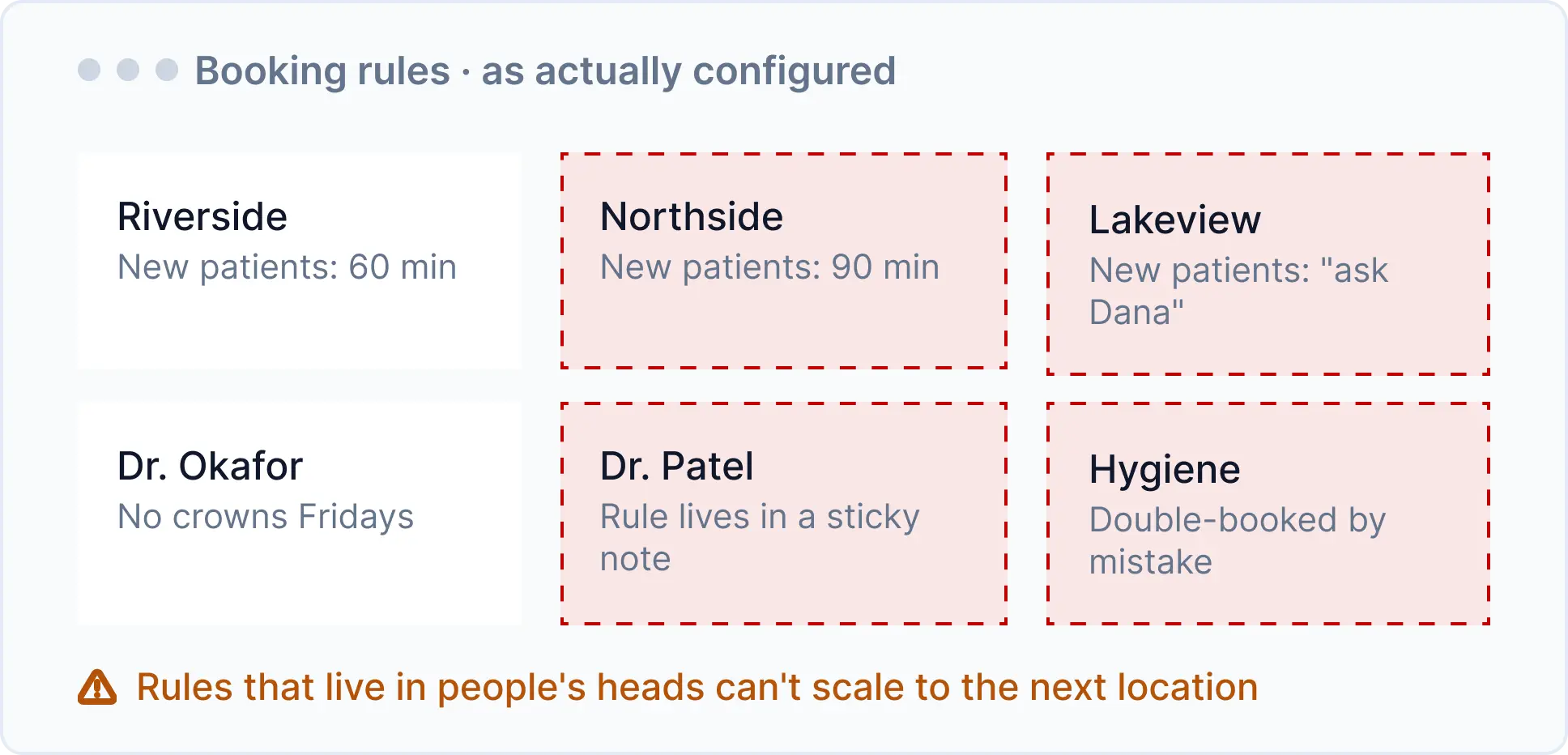This screenshot has height=755, width=1568.
Task: Click the Booking rules title text
Action: (545, 71)
